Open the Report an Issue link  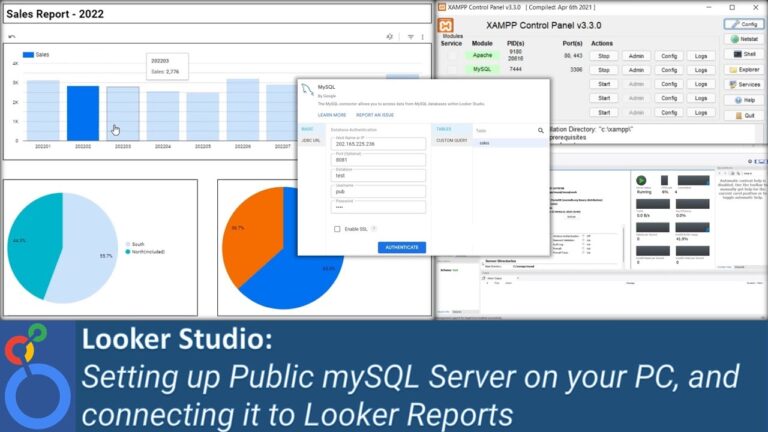(375, 115)
